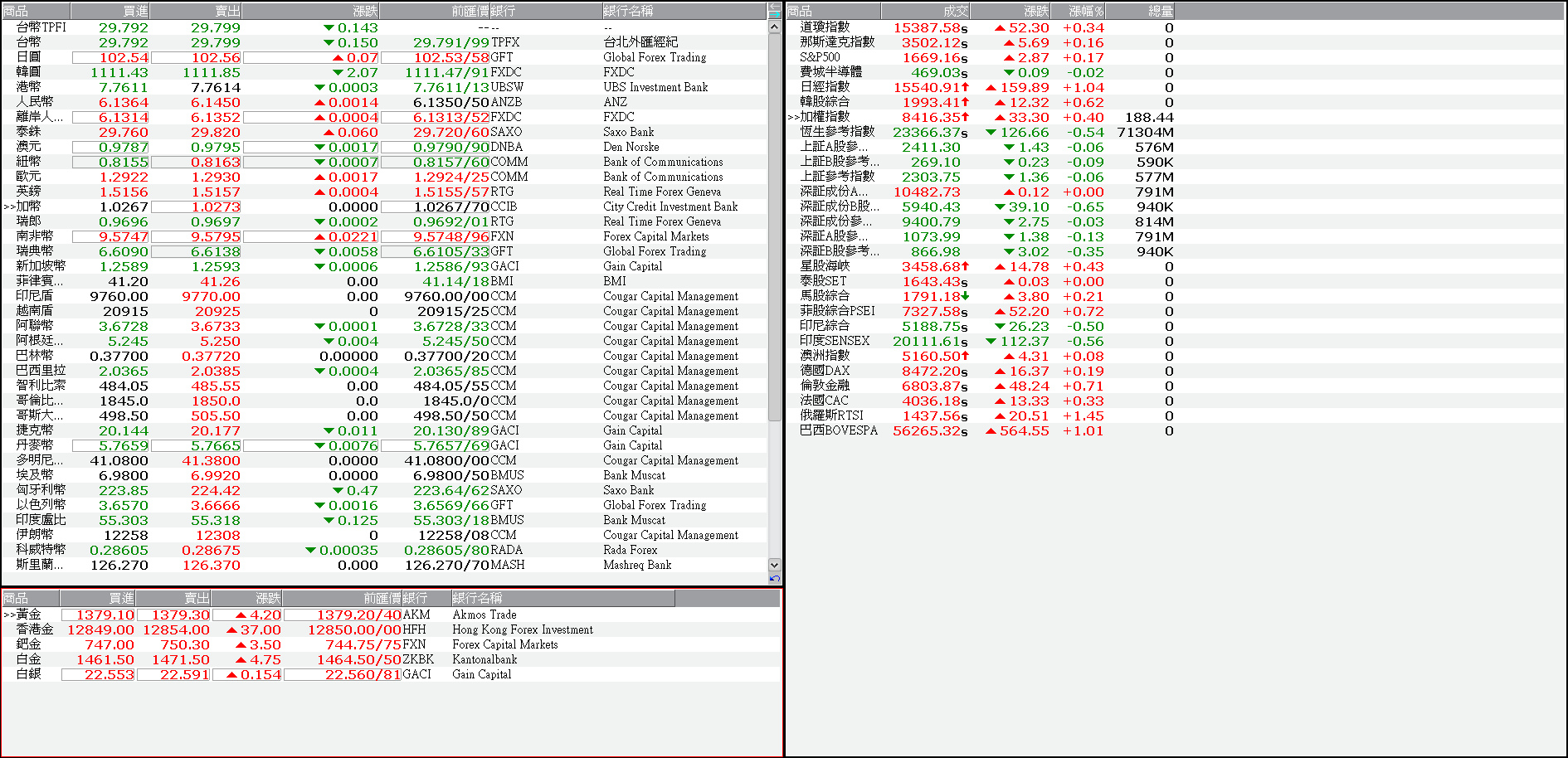Screen dimensions: 1568x758
Task: Select the 南非幣 currency row
Action: (384, 236)
